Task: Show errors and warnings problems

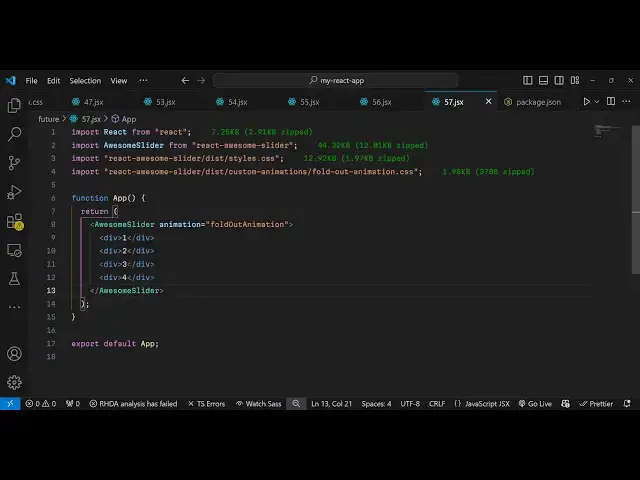Action: pos(41,404)
